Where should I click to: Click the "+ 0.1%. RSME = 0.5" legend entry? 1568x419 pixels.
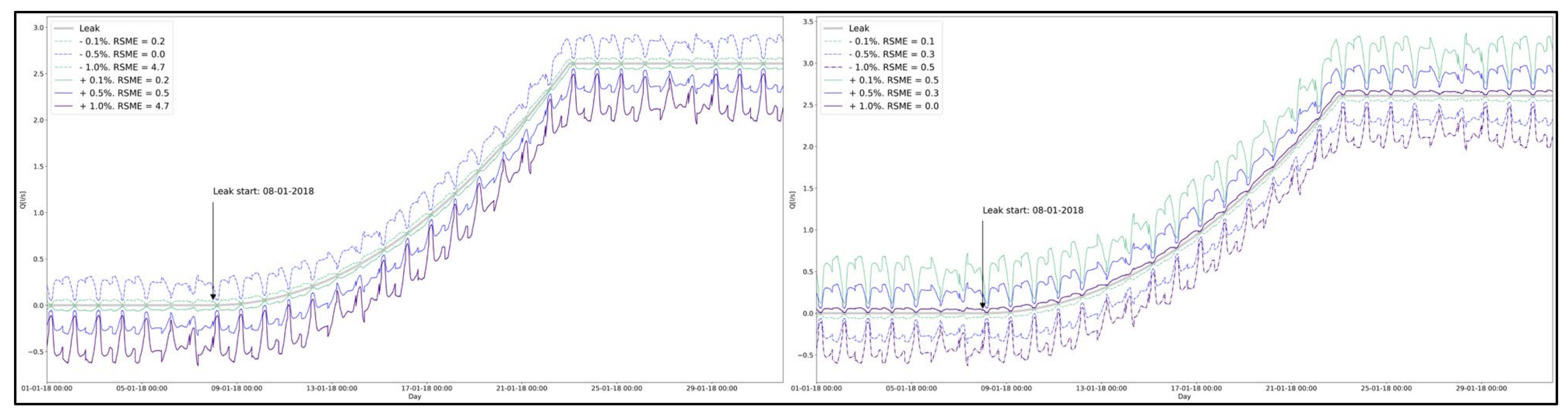click(x=893, y=80)
